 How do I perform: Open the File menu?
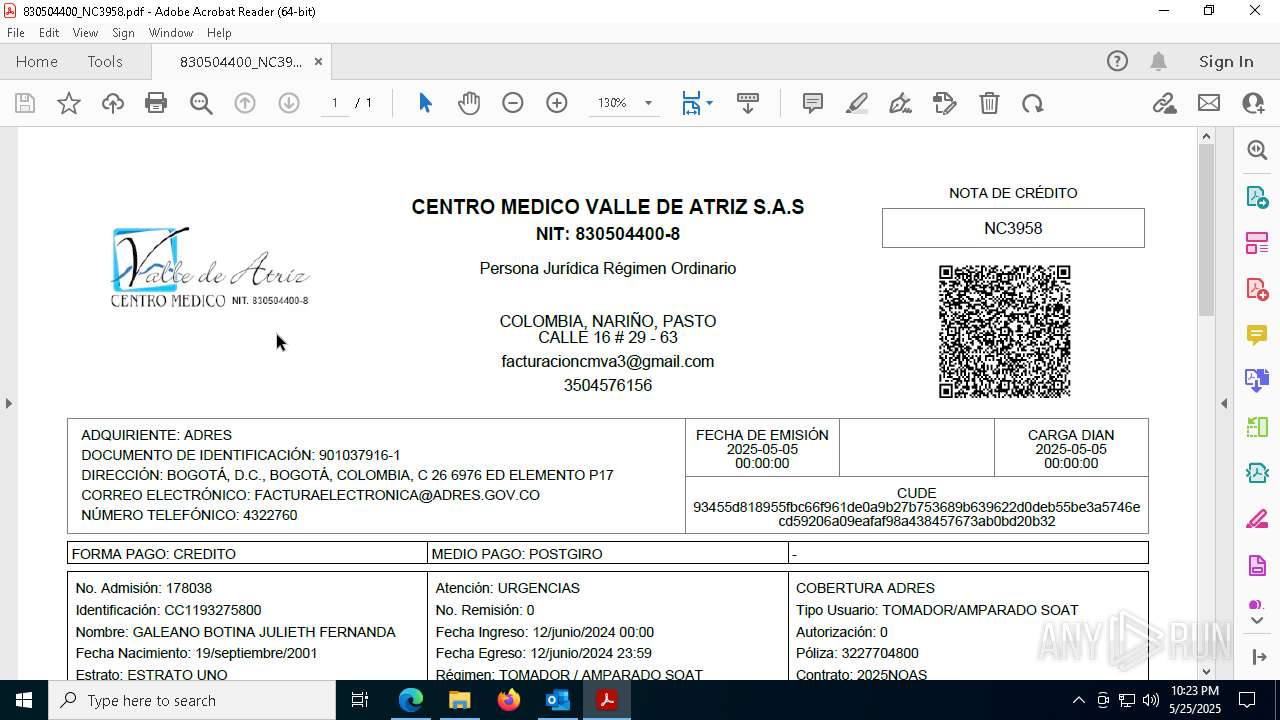click(16, 33)
